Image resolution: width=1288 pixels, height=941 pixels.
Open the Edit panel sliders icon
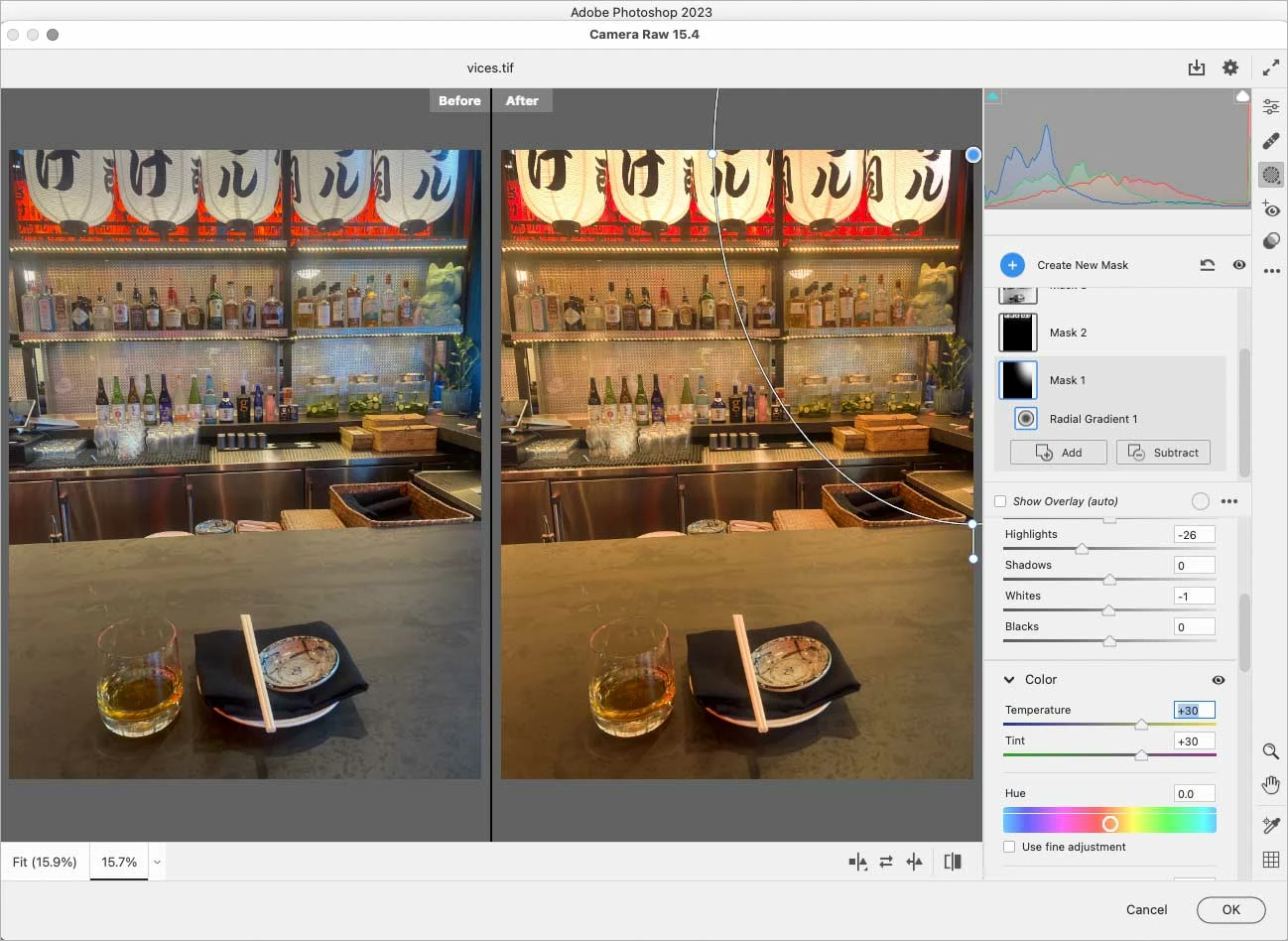tap(1270, 107)
